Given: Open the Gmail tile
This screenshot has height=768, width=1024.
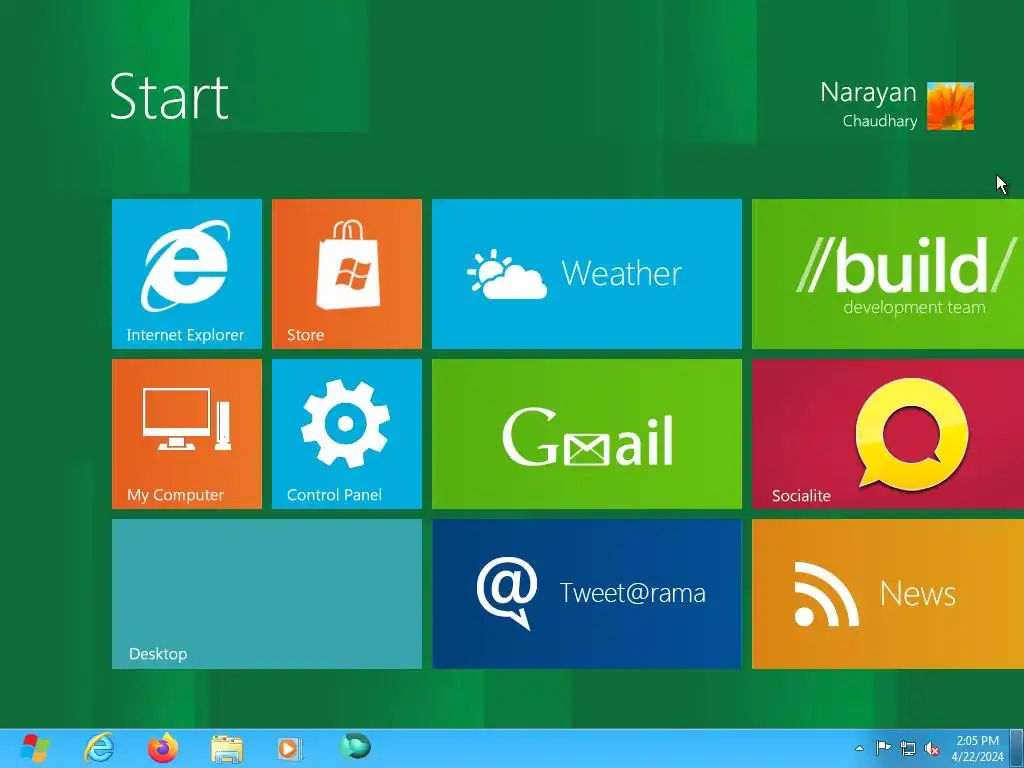Looking at the screenshot, I should pyautogui.click(x=586, y=434).
